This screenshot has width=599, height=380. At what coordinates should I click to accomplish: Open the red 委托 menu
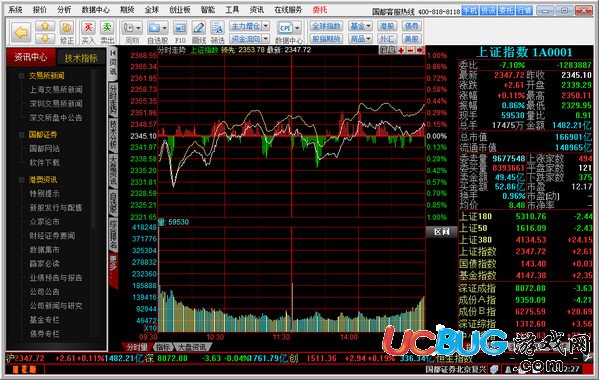pos(320,10)
